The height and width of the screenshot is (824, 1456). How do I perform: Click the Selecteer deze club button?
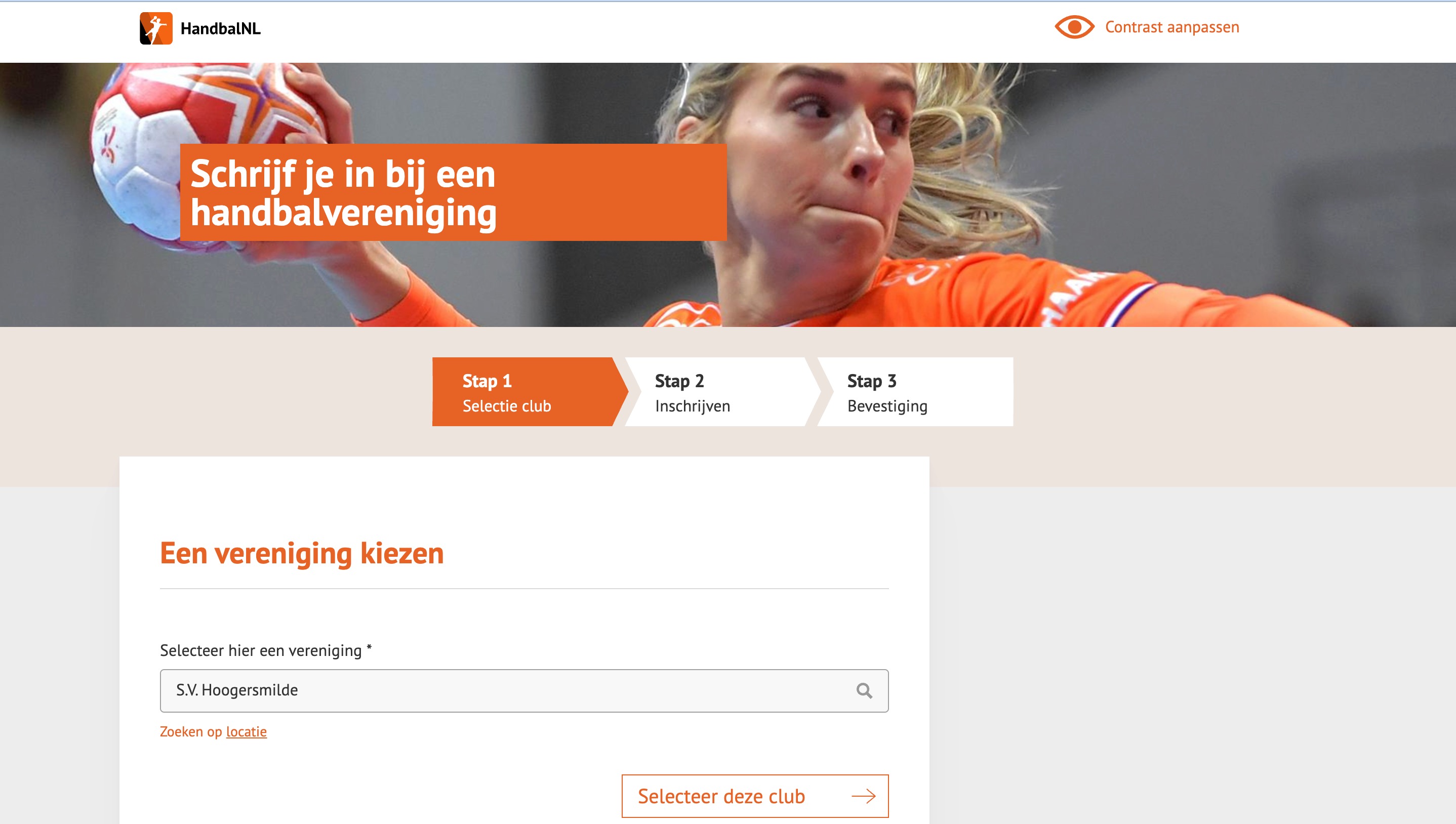coord(755,796)
